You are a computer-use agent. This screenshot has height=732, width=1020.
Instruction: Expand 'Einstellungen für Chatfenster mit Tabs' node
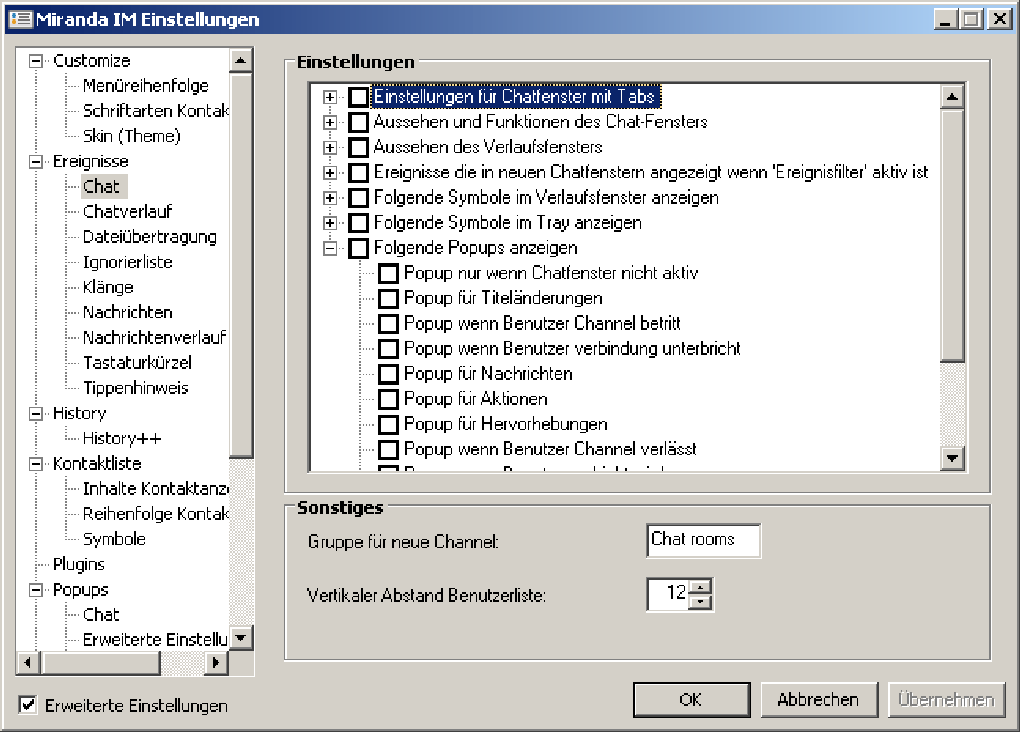(x=330, y=97)
